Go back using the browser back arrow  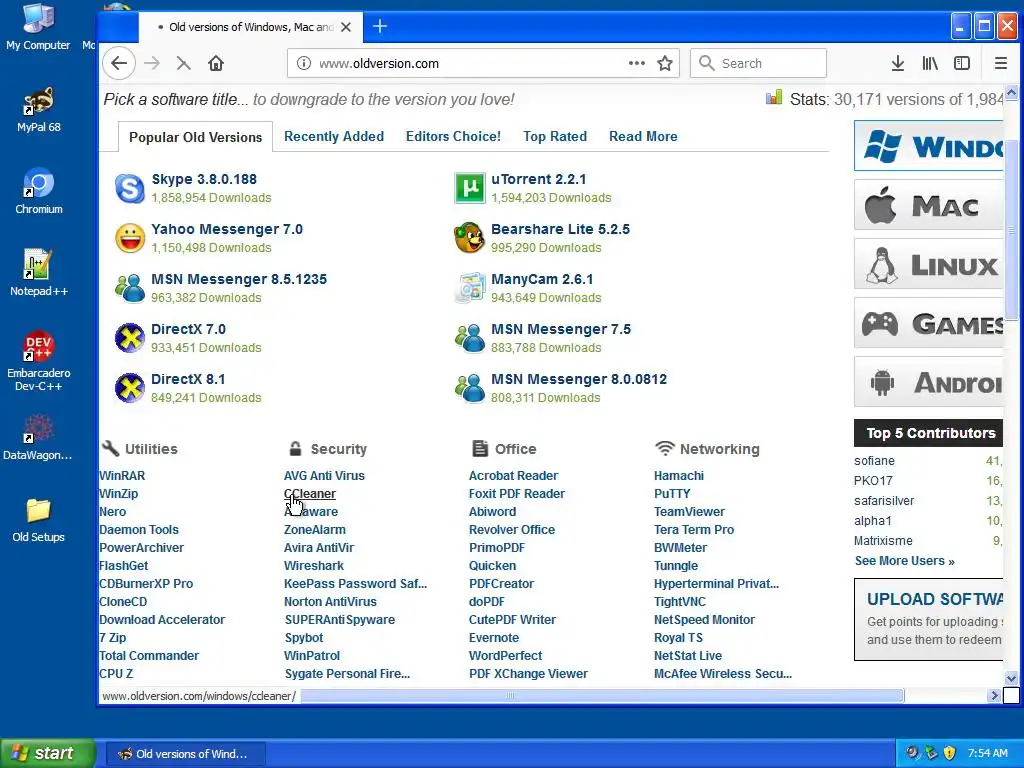119,63
